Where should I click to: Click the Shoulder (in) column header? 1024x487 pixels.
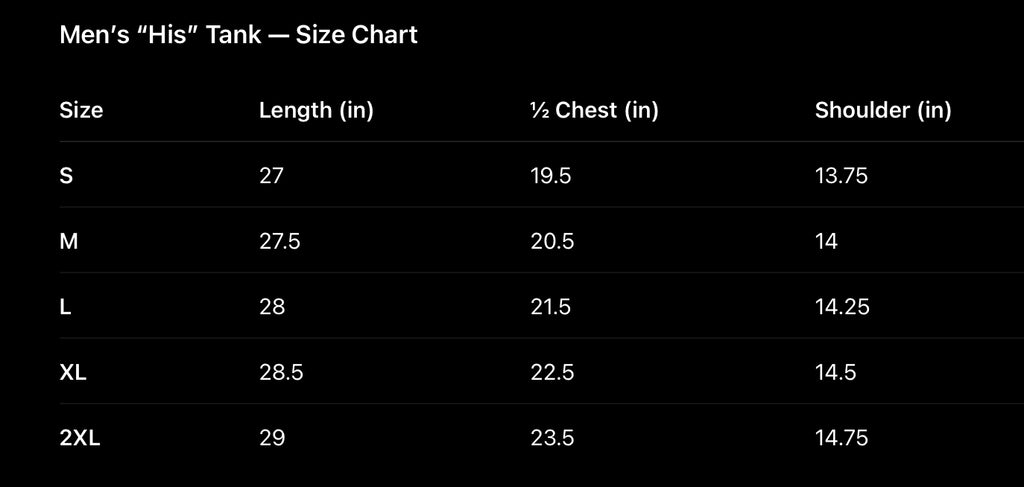(x=883, y=110)
